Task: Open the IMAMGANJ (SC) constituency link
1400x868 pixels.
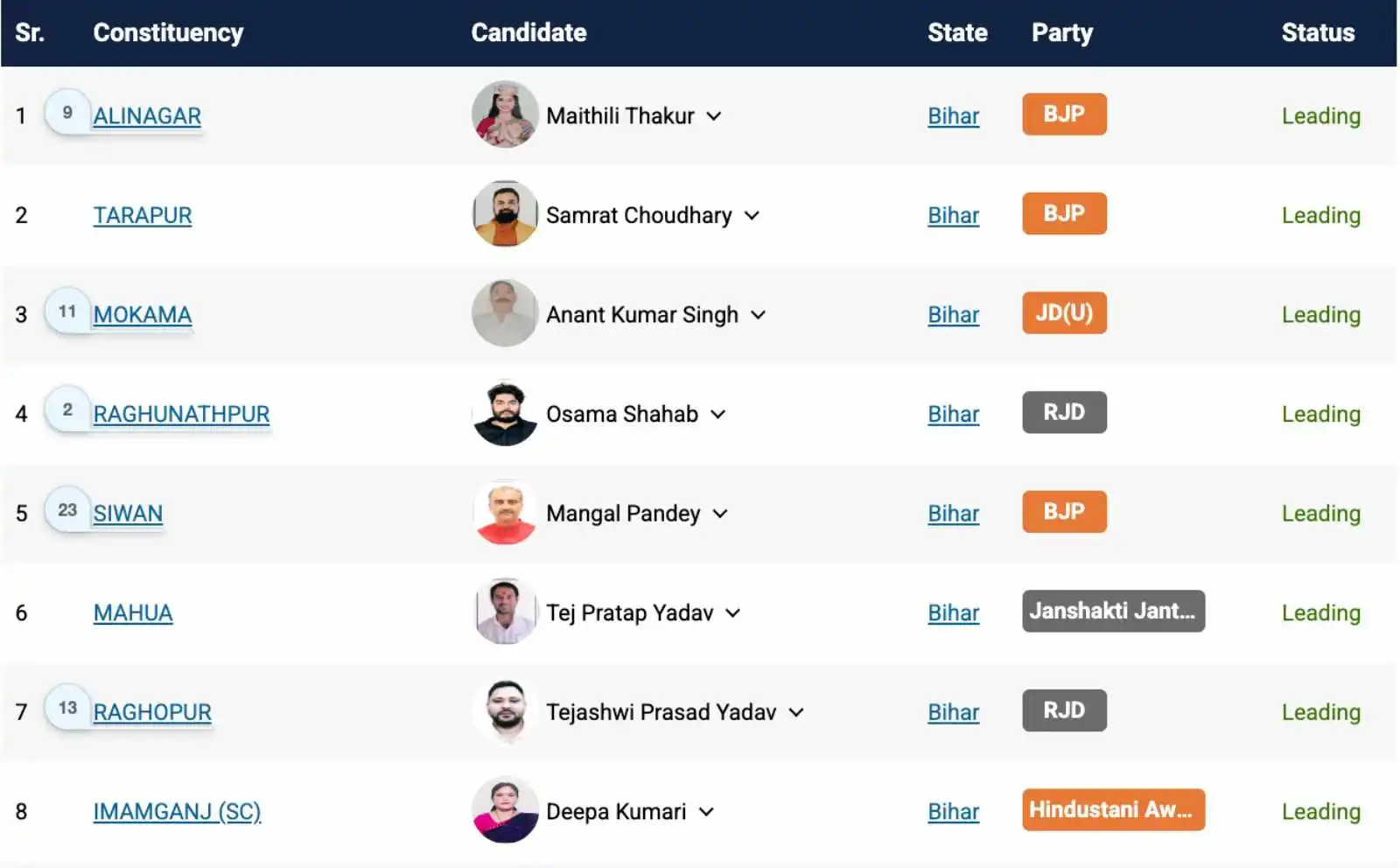Action: click(x=177, y=811)
